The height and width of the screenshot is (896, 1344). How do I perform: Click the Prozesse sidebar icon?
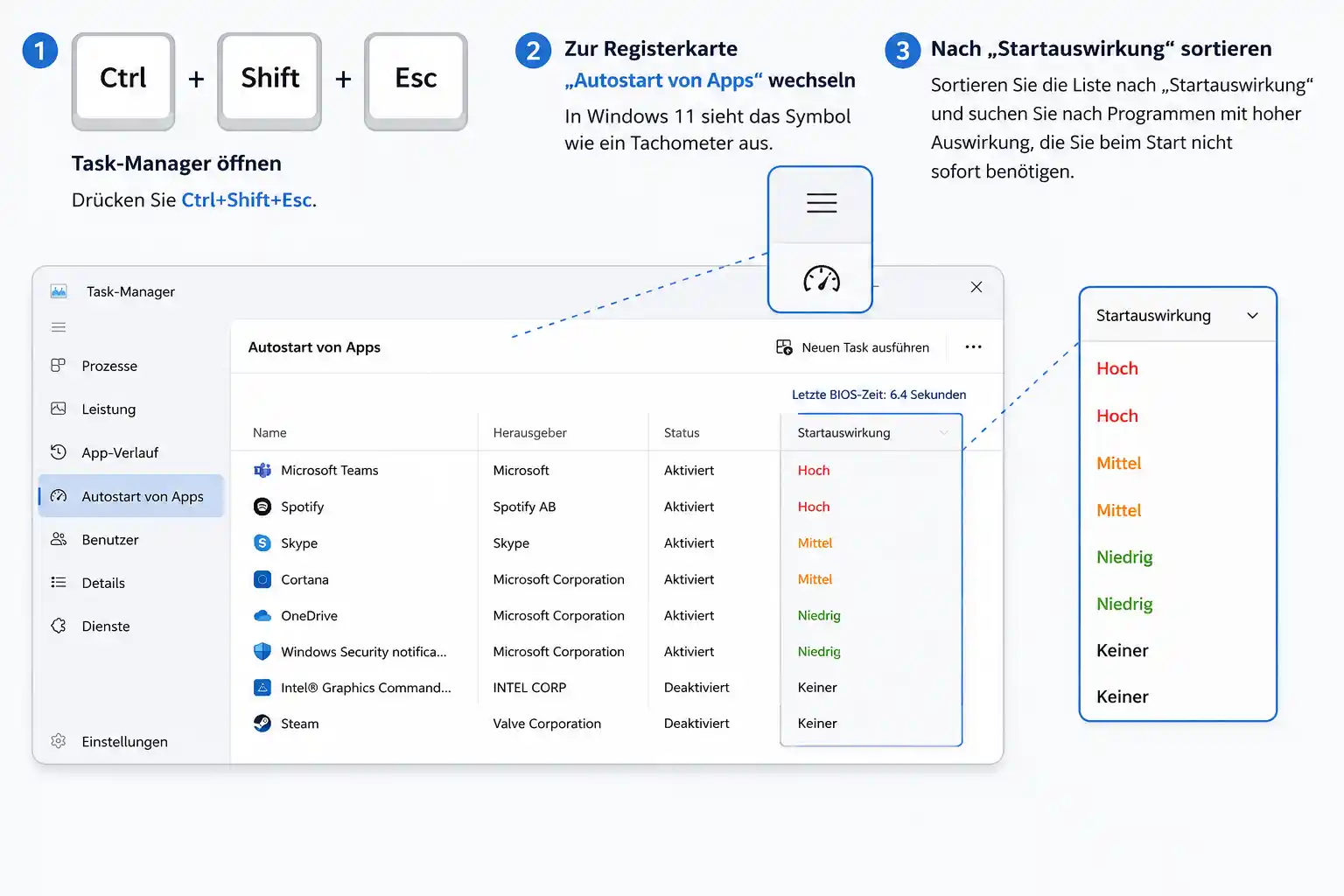pos(59,366)
